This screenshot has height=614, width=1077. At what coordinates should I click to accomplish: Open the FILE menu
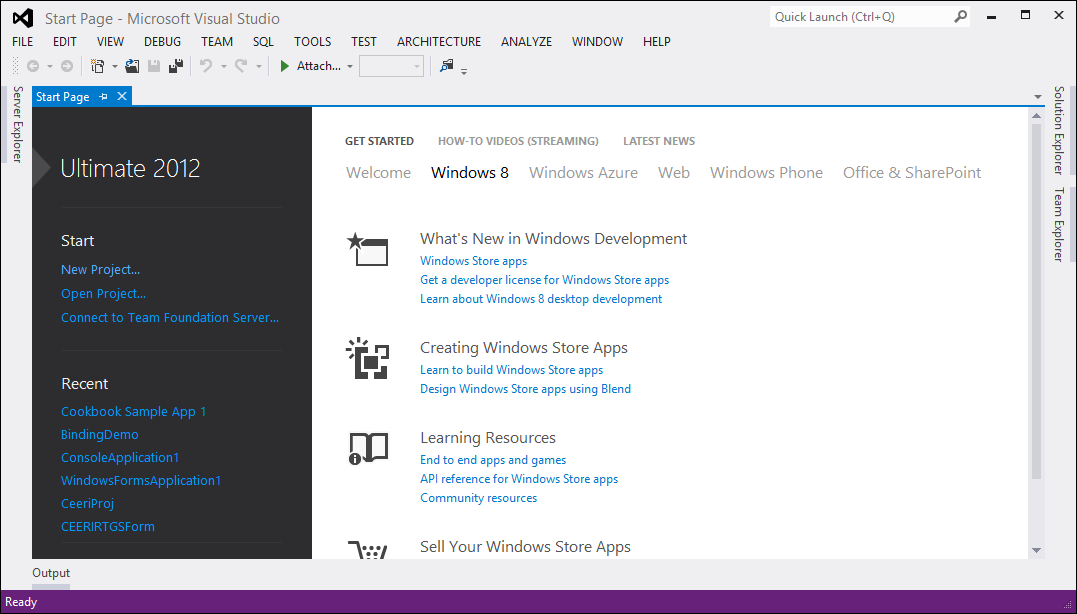pyautogui.click(x=23, y=41)
